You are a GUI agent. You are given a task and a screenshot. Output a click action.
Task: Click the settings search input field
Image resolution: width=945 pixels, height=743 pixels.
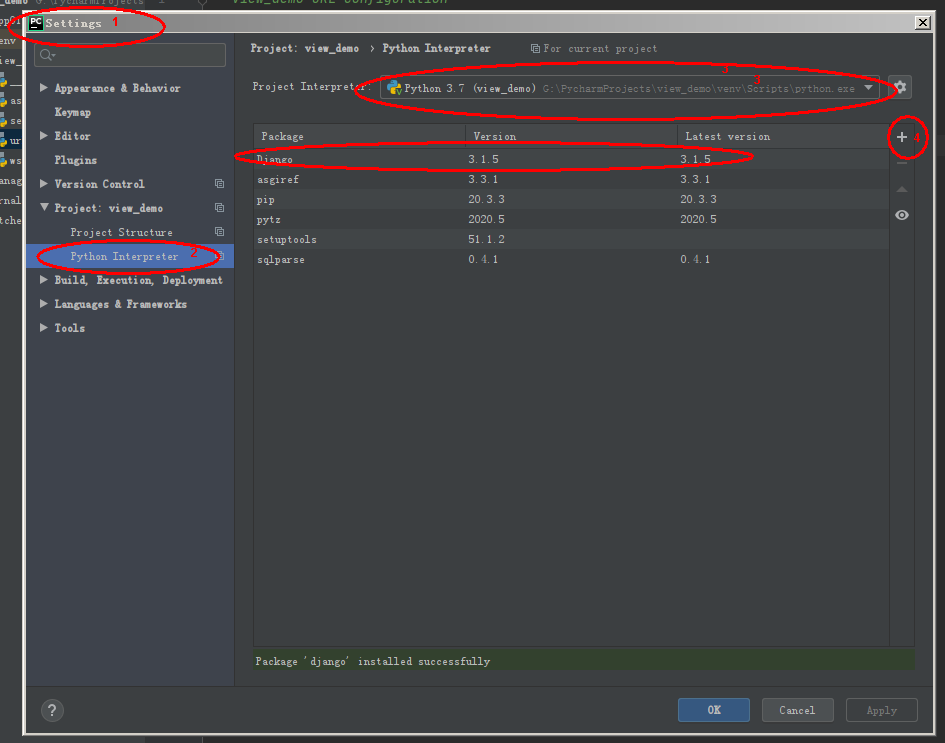pyautogui.click(x=130, y=55)
